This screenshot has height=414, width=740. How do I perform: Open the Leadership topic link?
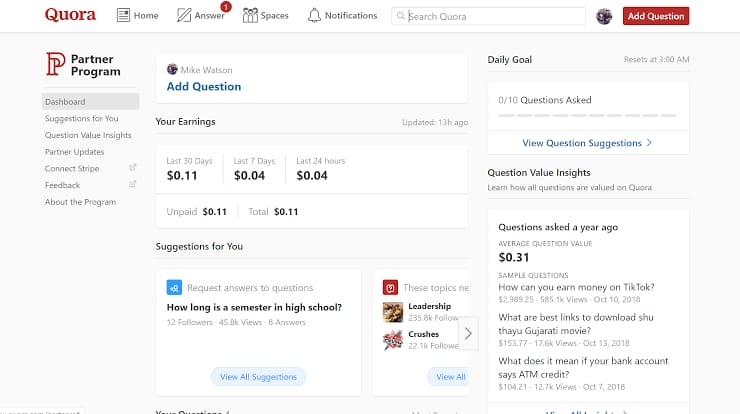[429, 306]
